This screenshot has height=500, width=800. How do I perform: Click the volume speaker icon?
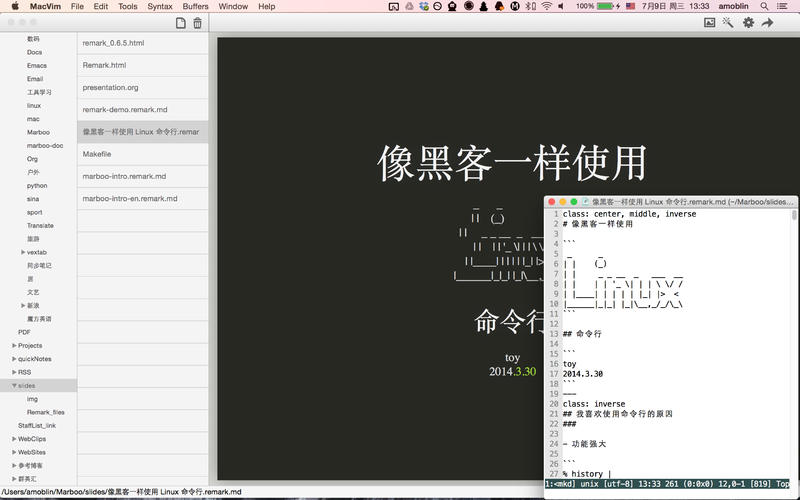561,6
